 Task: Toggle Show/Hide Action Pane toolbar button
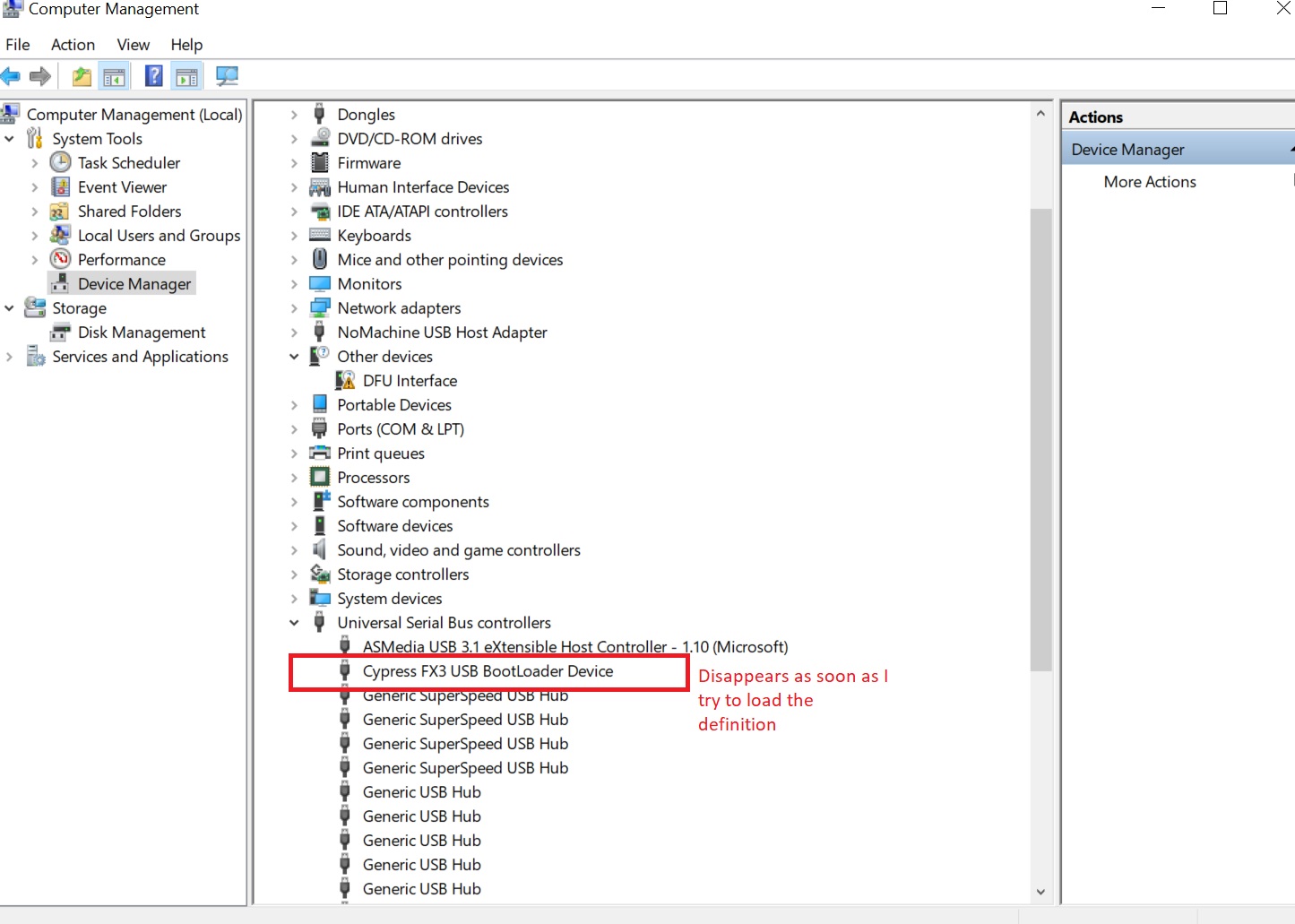click(x=186, y=77)
